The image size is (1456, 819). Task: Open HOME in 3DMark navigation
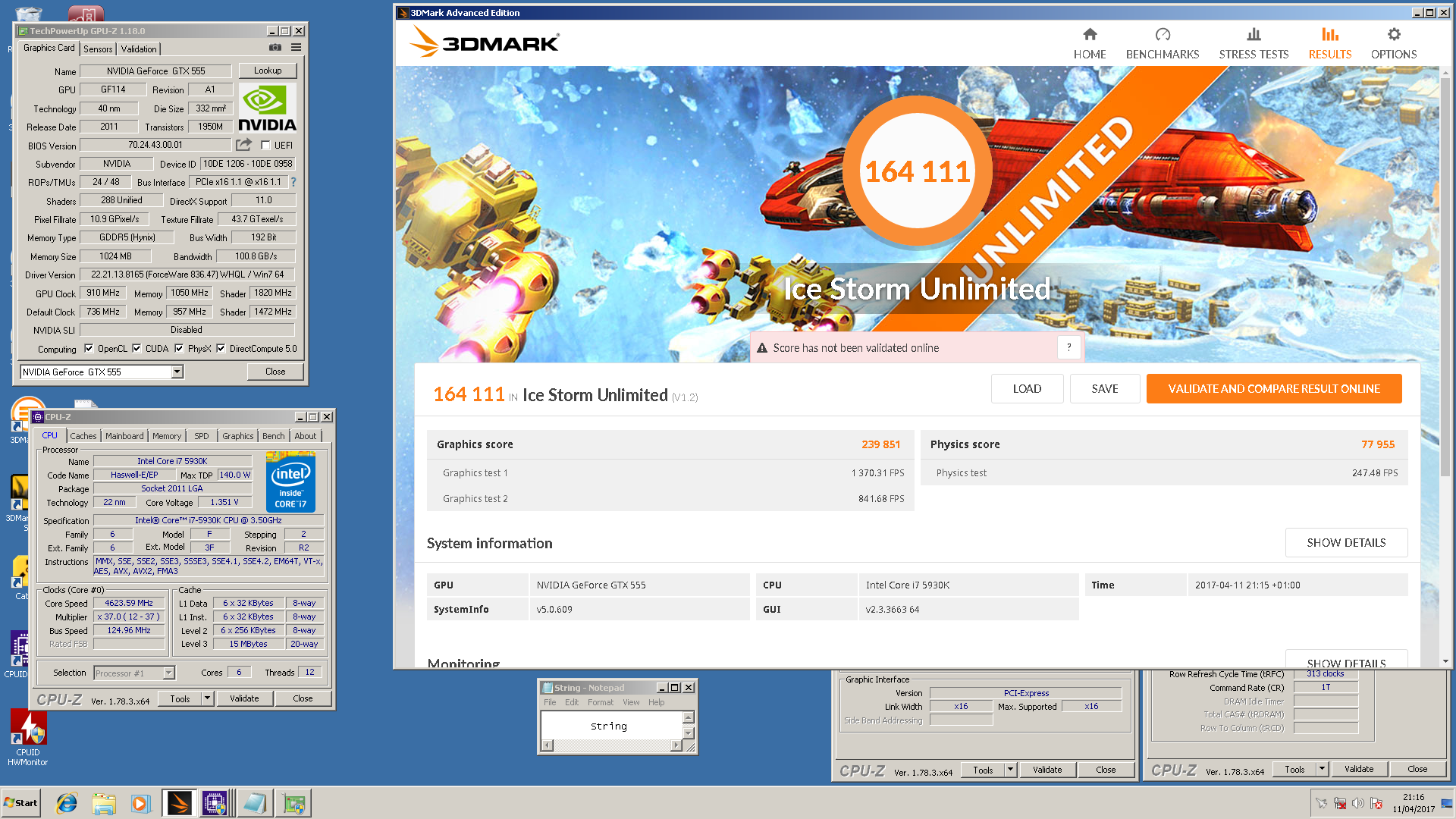click(x=1090, y=44)
